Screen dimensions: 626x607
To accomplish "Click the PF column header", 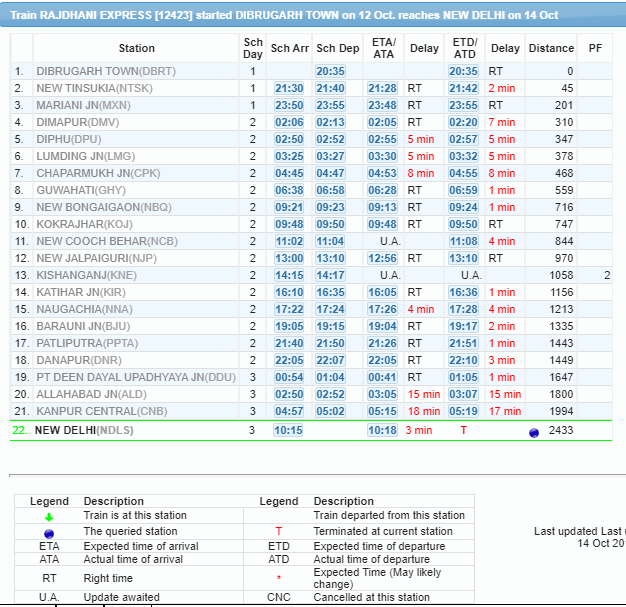I will [x=595, y=48].
